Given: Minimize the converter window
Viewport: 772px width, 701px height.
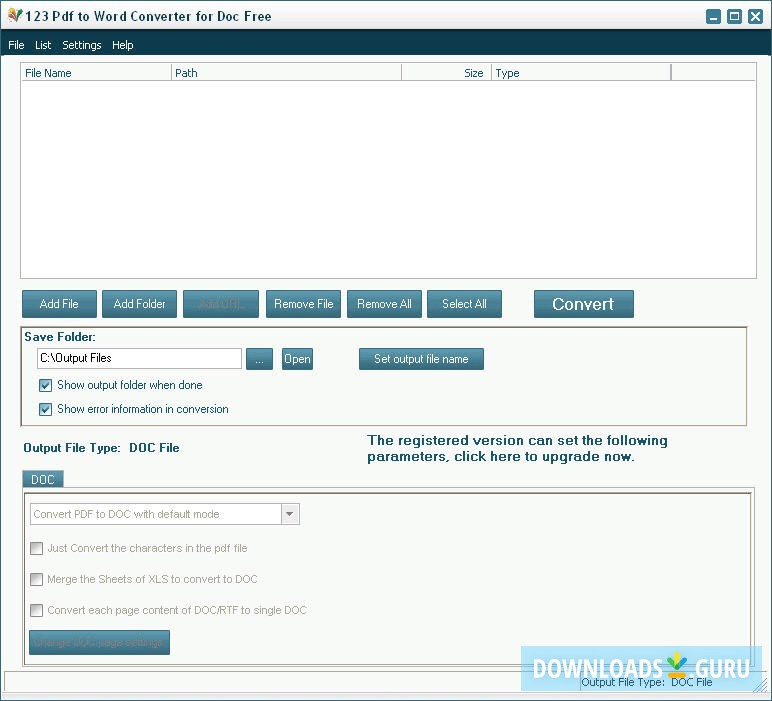Looking at the screenshot, I should [x=713, y=16].
